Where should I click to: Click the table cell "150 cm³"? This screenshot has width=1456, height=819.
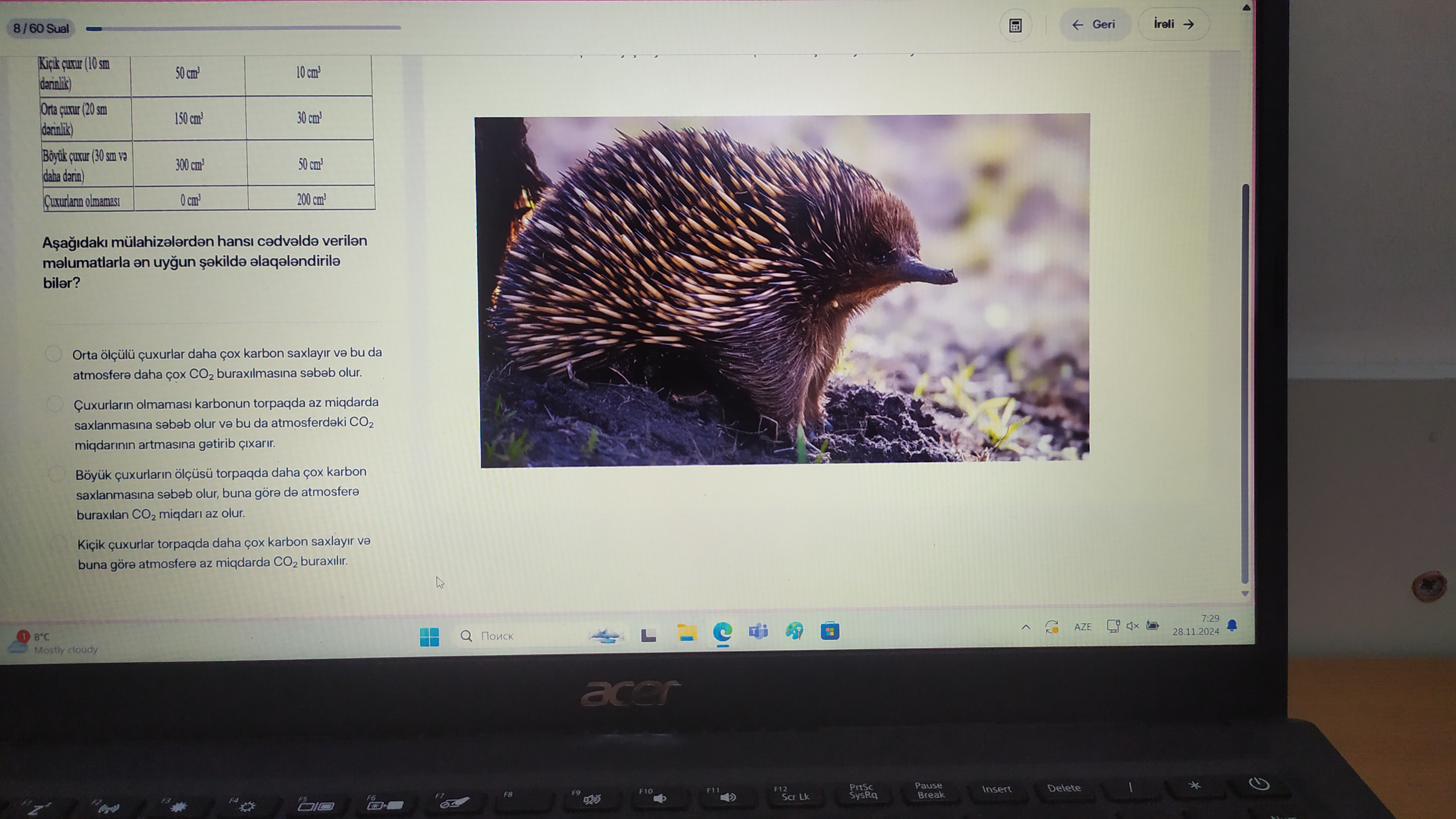[x=189, y=118]
